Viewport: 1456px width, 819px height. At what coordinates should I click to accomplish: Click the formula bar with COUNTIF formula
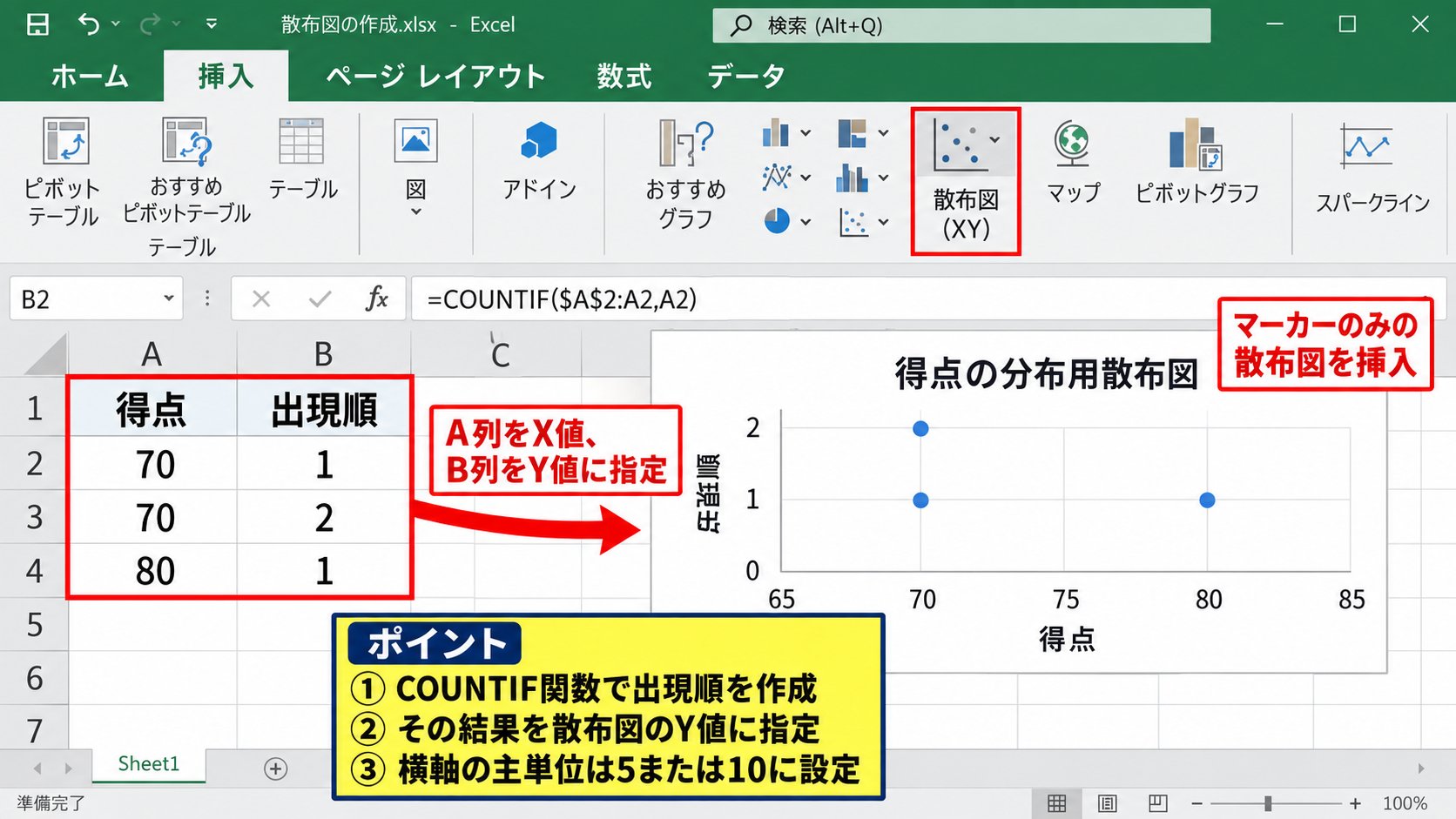(927, 299)
